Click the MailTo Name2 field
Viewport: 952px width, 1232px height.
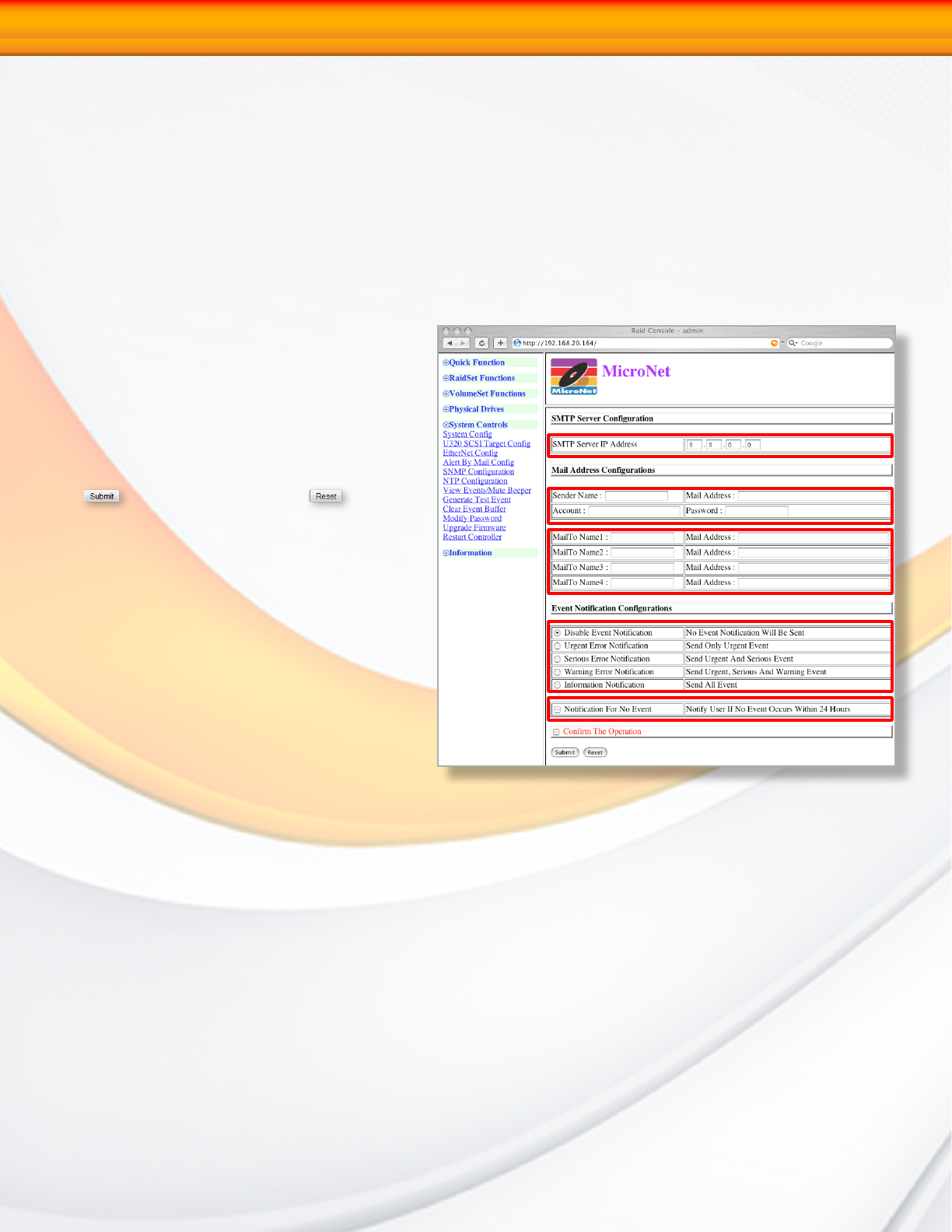[x=642, y=552]
